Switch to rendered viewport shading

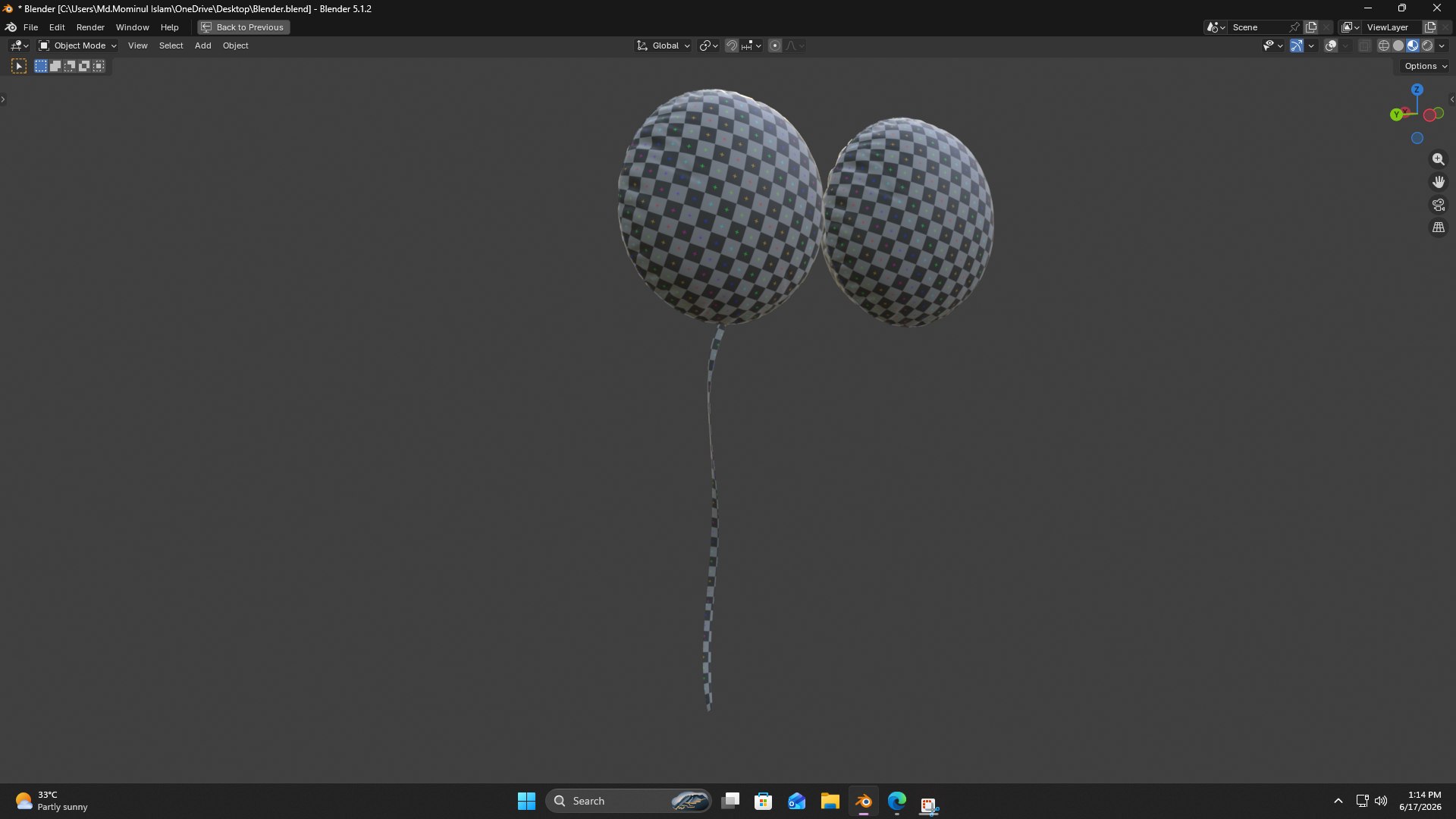point(1427,45)
